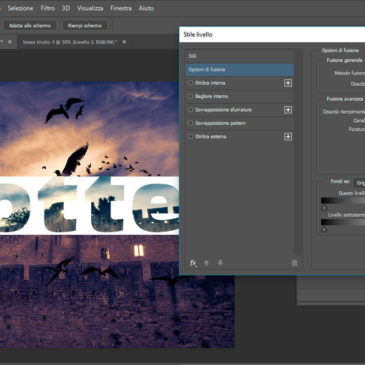Open the Filtro menu

(47, 8)
